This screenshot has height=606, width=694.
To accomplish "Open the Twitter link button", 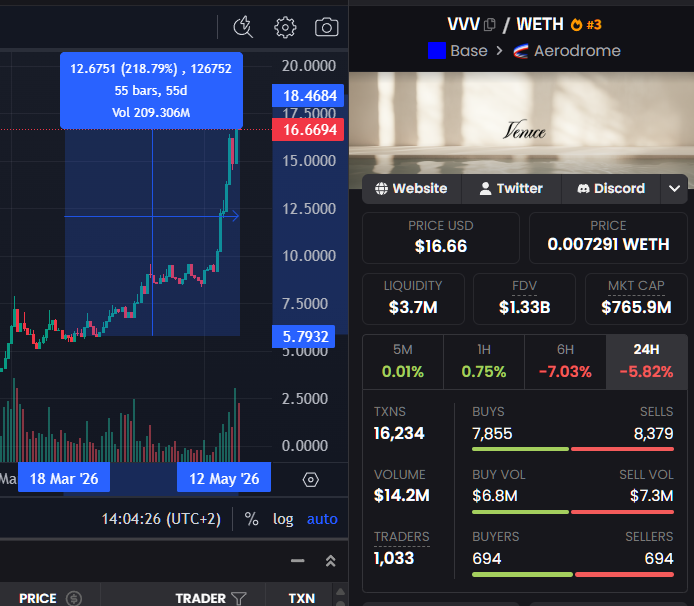I will tap(511, 189).
